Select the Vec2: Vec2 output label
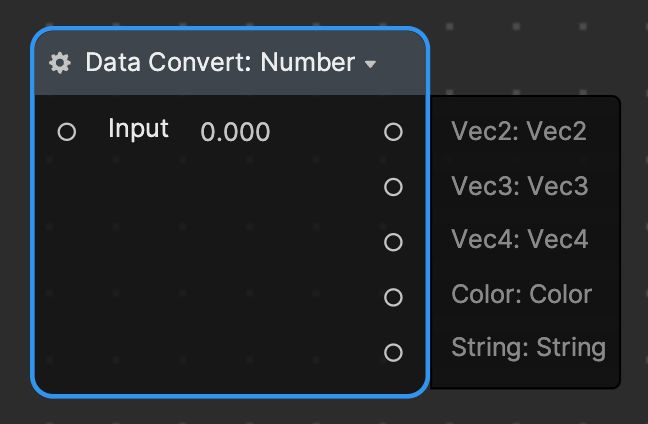Screen dimensions: 648x424 point(519,131)
